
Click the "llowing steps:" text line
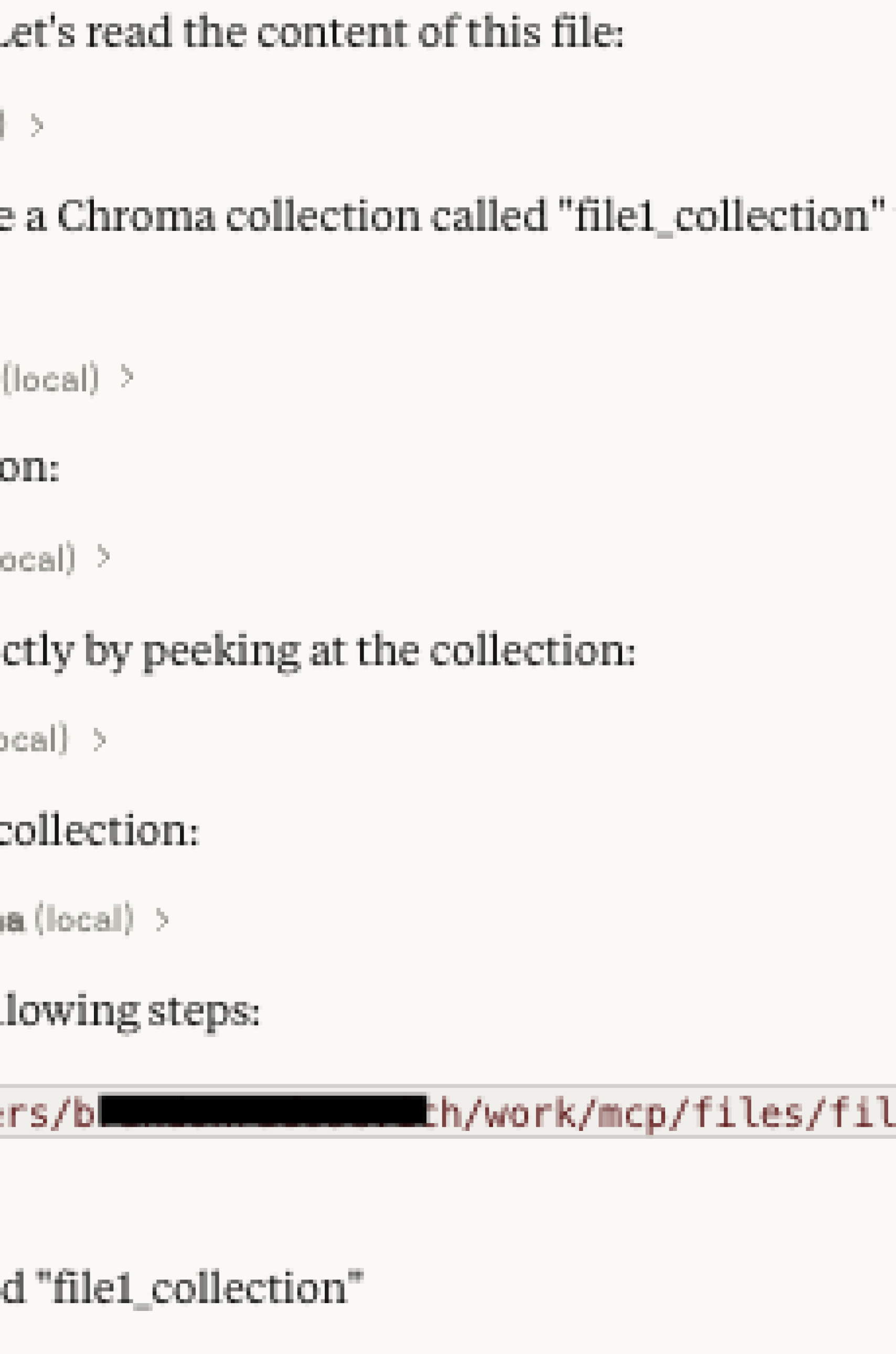click(130, 1012)
